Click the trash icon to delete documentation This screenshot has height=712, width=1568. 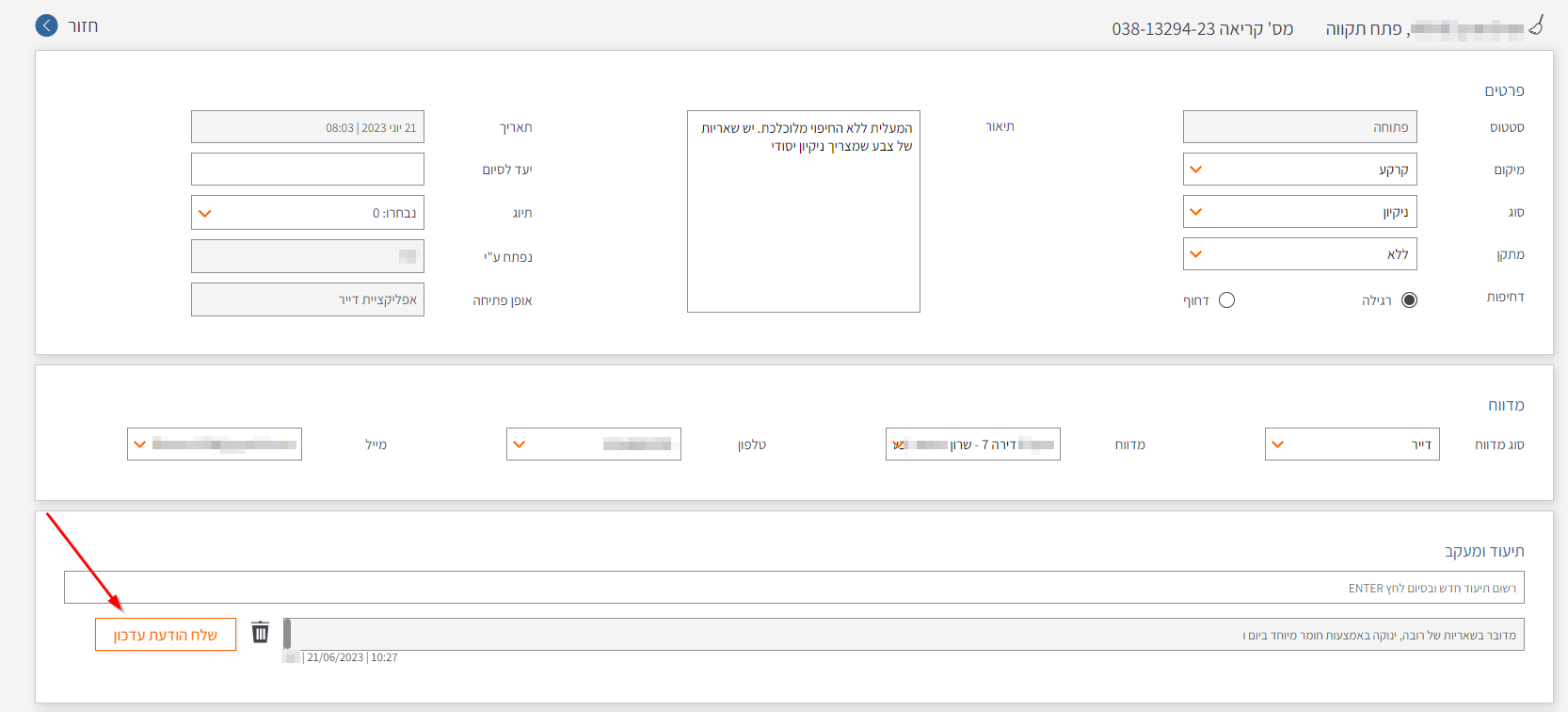(x=261, y=632)
